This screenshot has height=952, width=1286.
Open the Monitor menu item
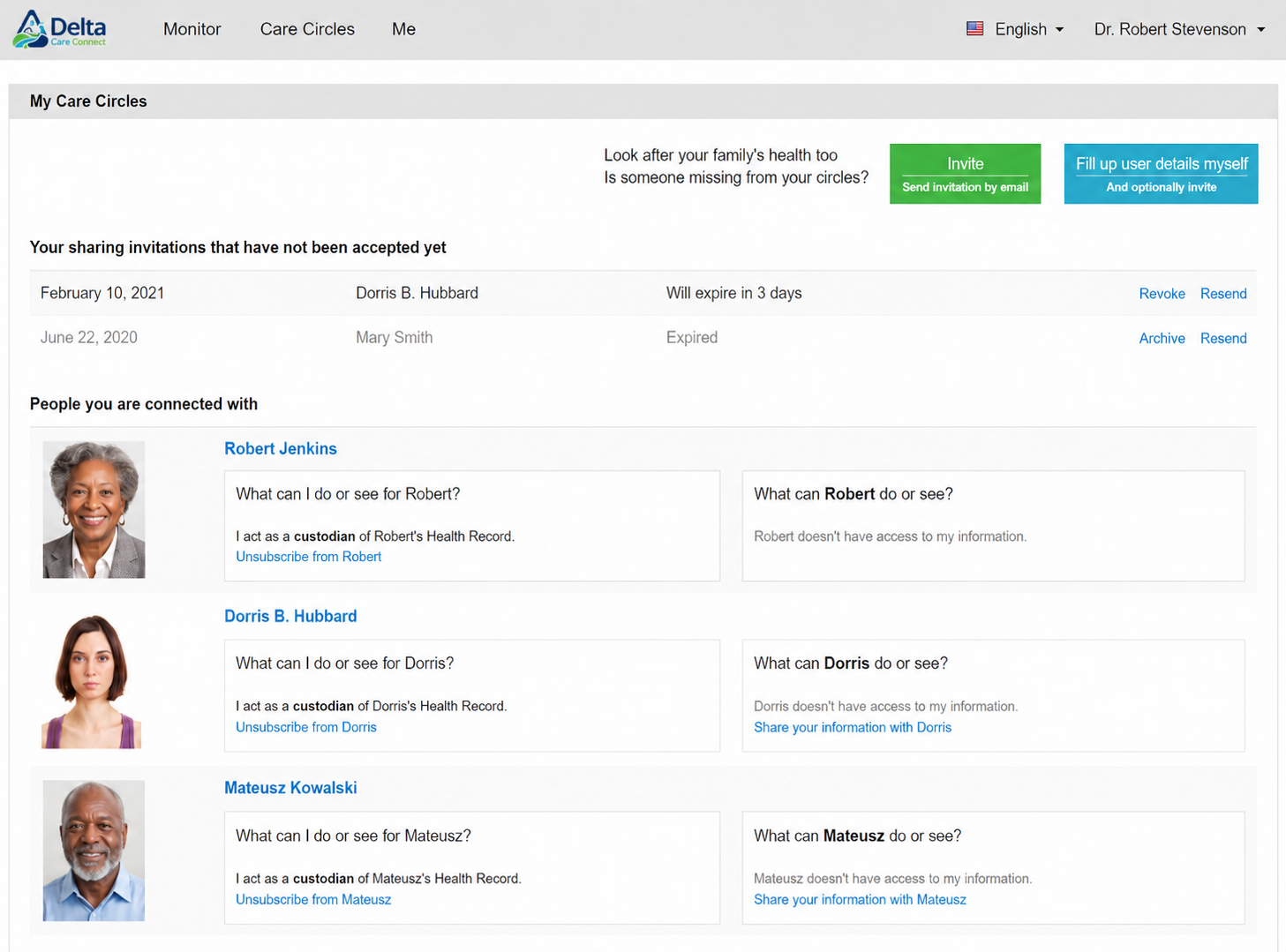point(192,29)
